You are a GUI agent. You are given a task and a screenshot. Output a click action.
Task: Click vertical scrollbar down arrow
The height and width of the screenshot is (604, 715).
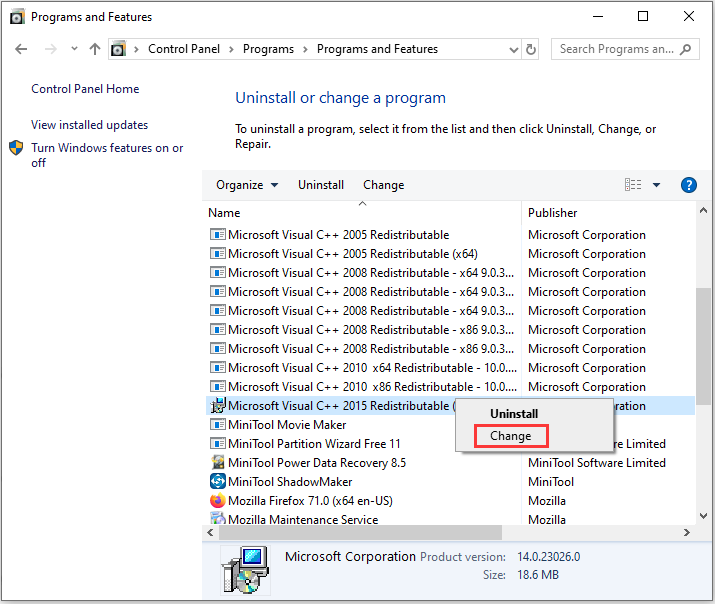[704, 516]
